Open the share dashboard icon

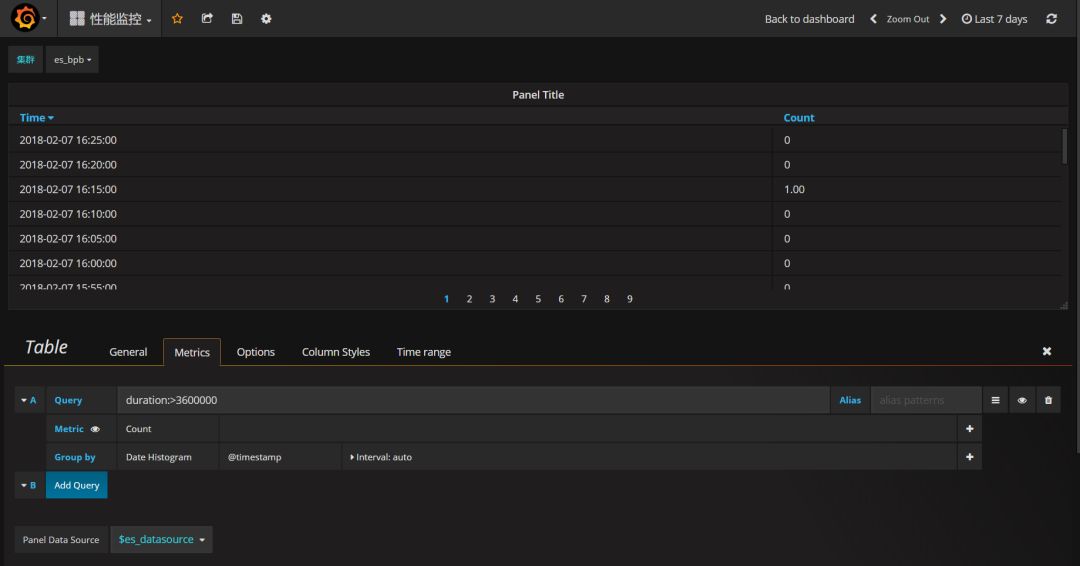point(207,19)
